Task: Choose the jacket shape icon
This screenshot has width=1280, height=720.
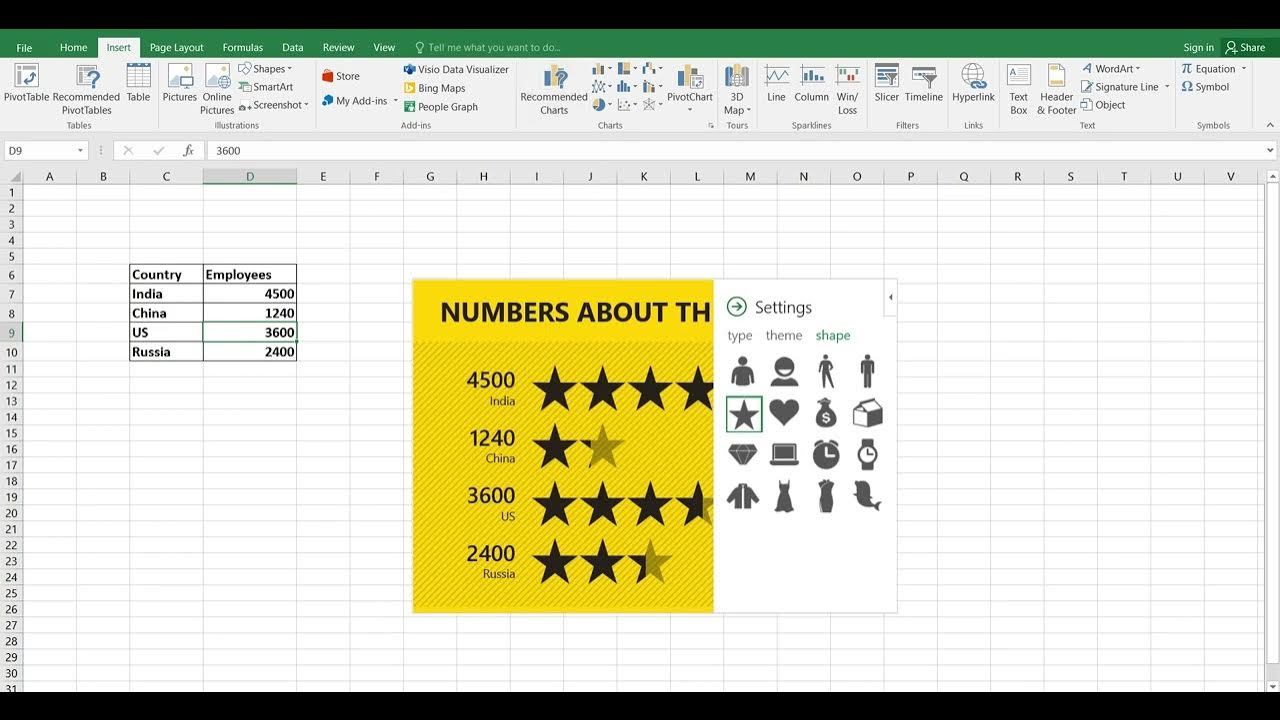Action: (743, 496)
